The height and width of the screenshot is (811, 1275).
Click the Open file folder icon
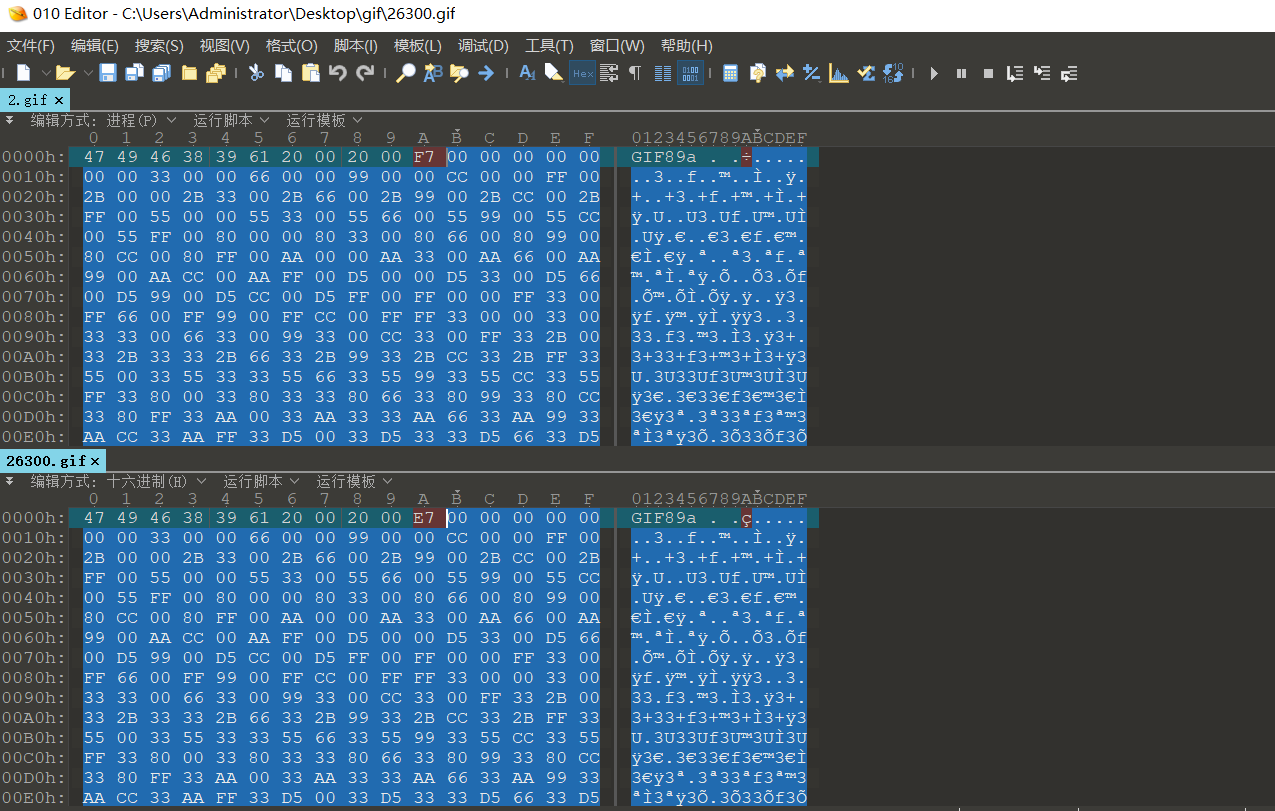click(x=65, y=73)
